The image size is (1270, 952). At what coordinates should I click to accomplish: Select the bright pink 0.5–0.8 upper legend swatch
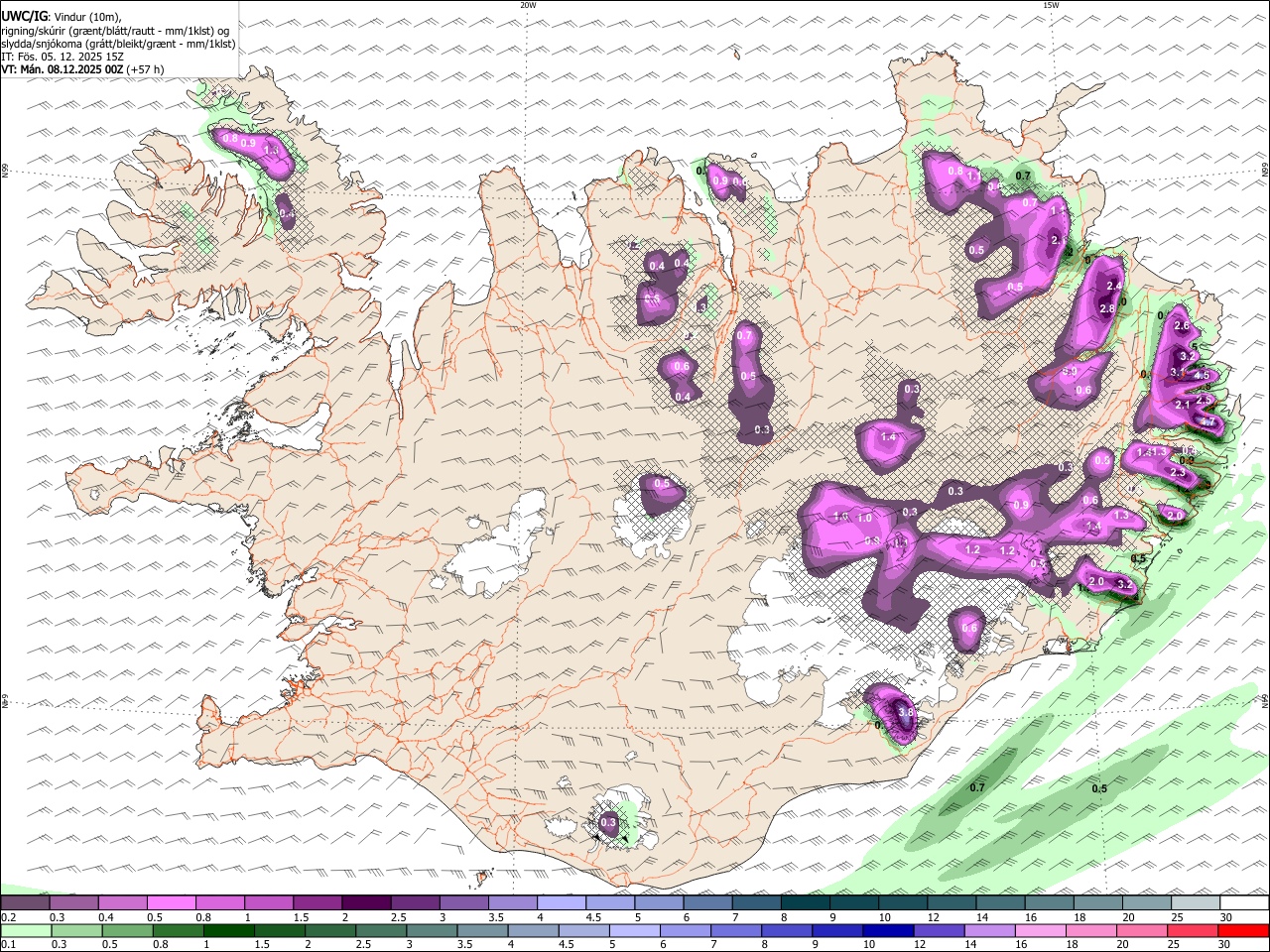point(171,902)
